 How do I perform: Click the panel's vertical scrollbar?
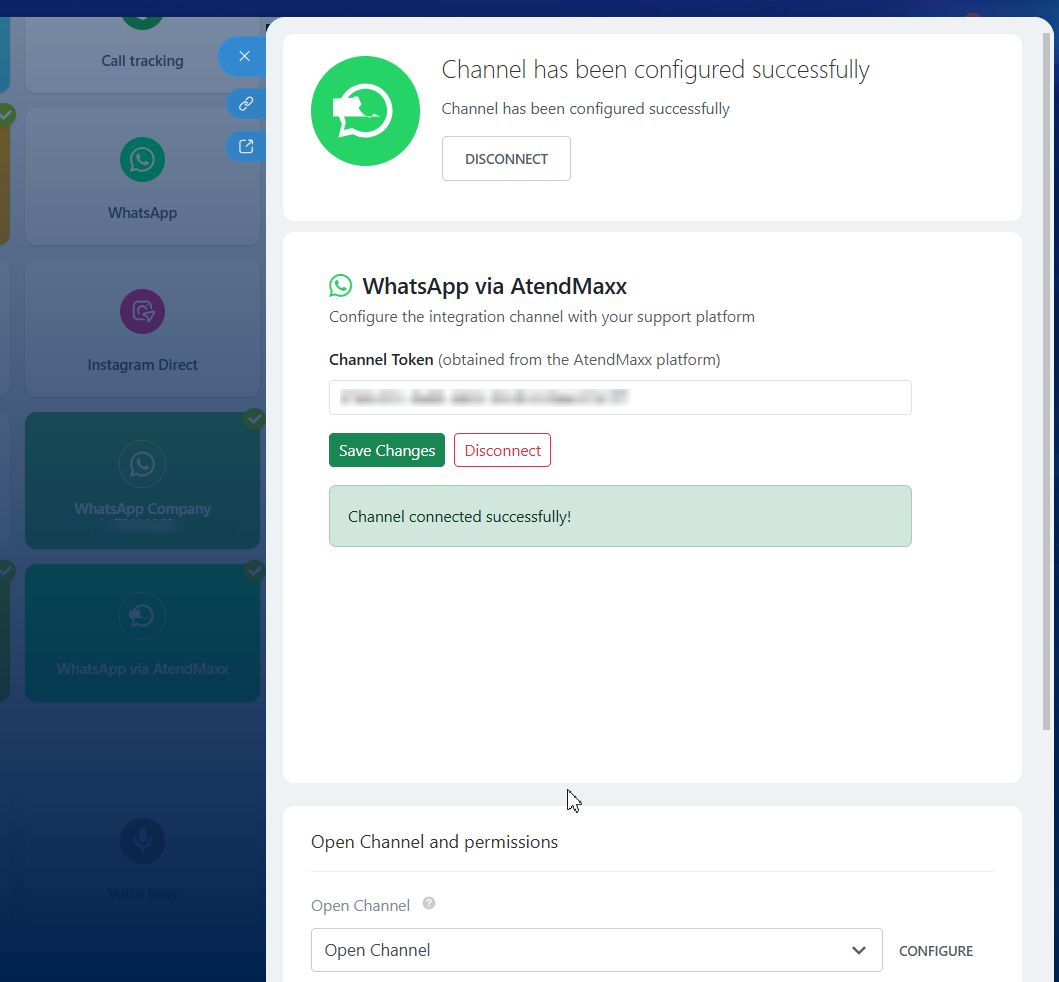(x=1047, y=380)
